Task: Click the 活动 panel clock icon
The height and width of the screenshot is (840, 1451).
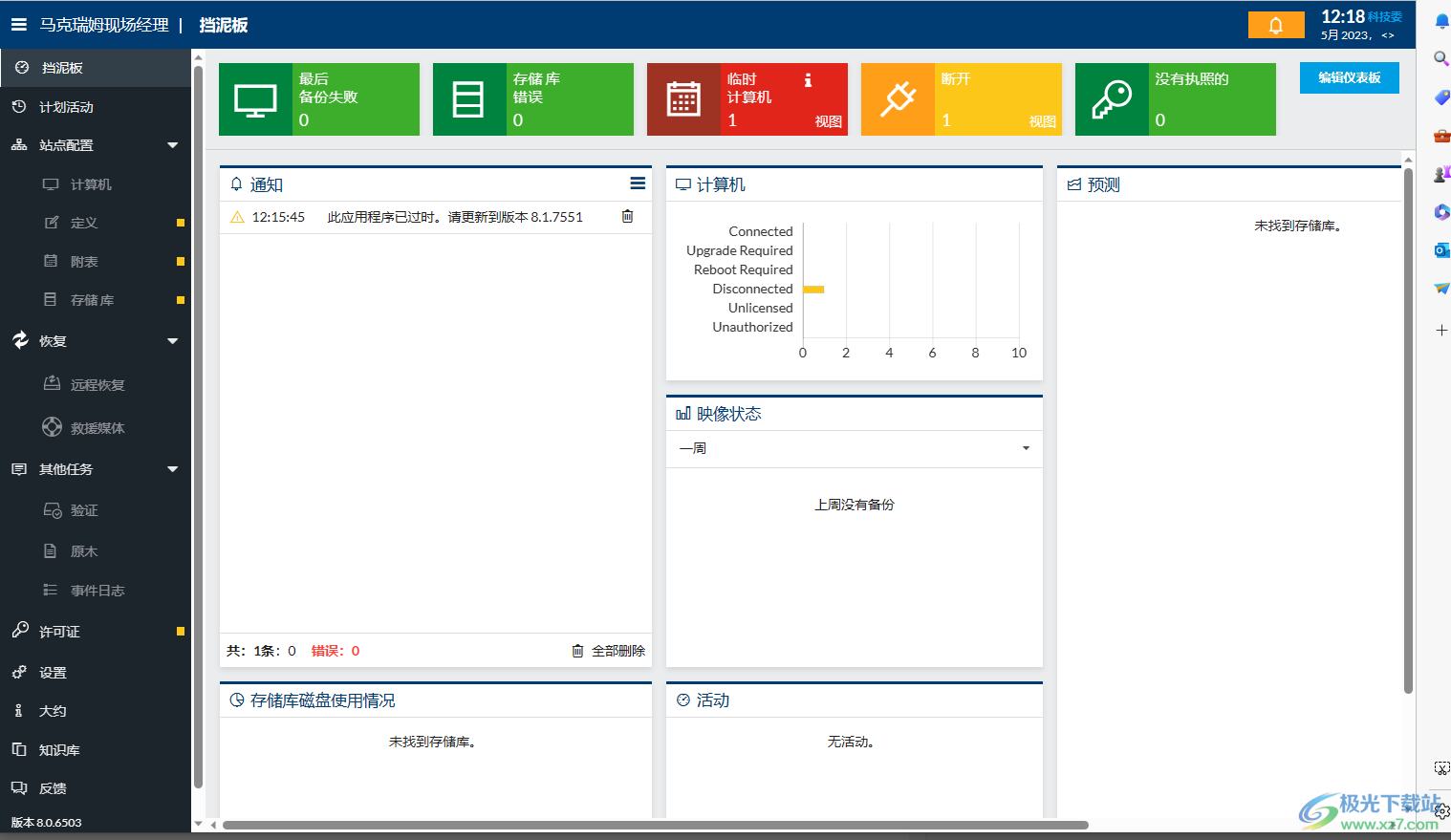Action: click(x=683, y=700)
